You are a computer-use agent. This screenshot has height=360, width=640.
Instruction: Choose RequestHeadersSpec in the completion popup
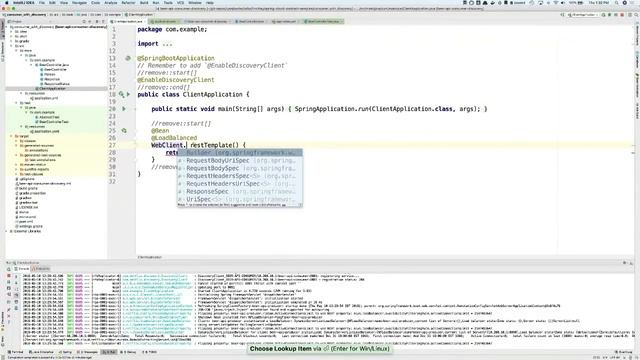click(x=240, y=176)
